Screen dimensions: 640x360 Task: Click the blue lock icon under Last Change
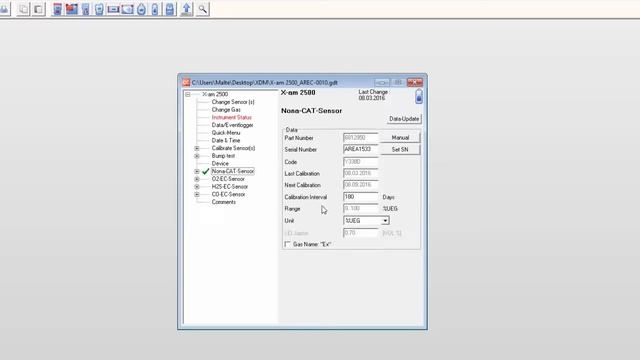[x=419, y=97]
